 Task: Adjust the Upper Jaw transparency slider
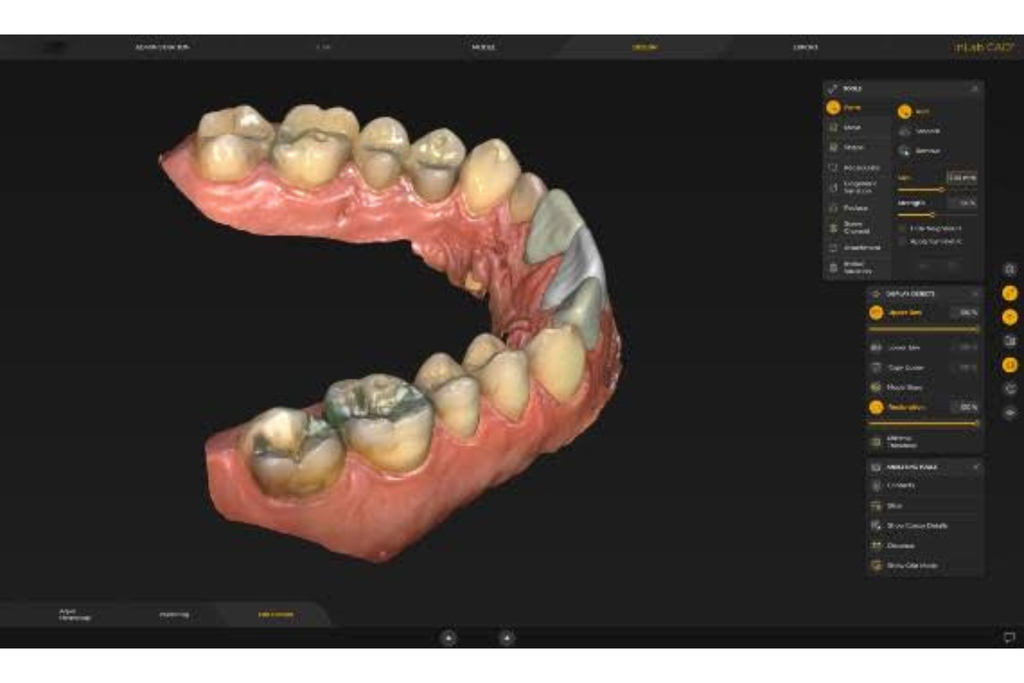click(924, 330)
